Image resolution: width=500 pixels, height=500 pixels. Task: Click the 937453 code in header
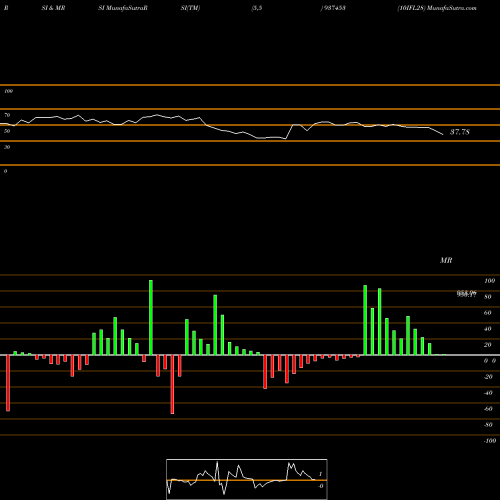(x=334, y=8)
